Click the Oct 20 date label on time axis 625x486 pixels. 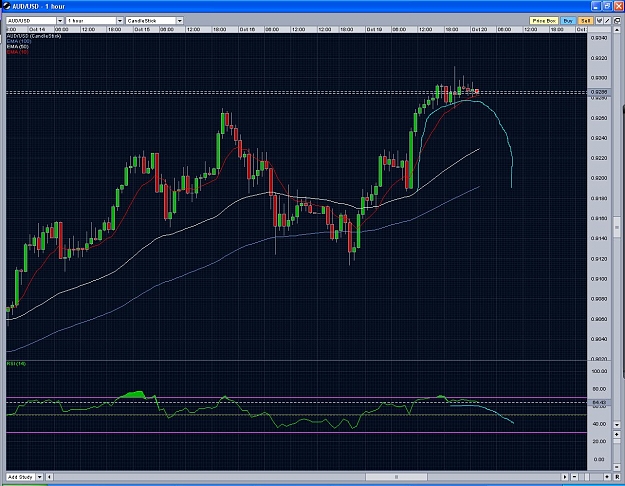tap(479, 30)
